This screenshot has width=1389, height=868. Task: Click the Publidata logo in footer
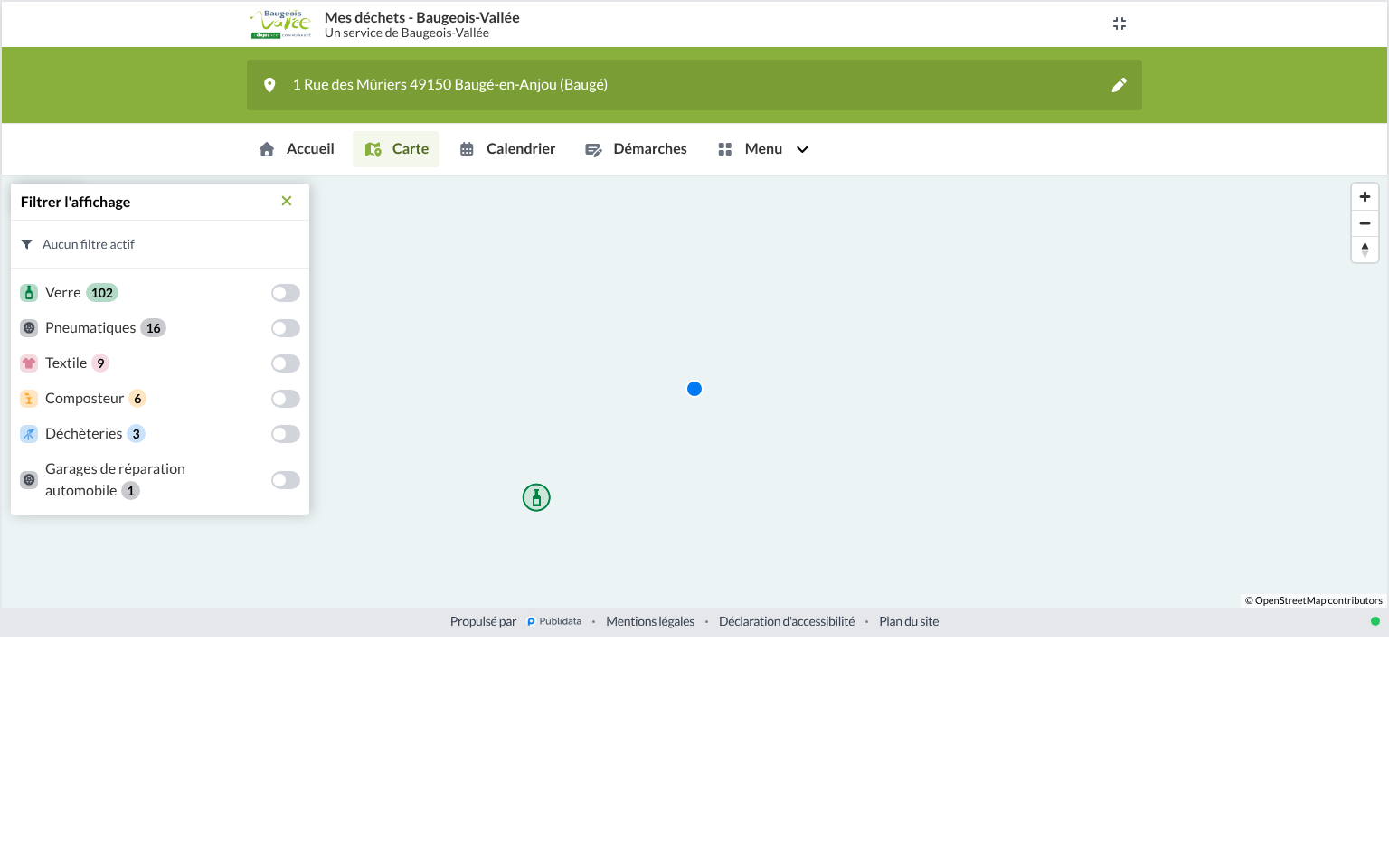click(554, 621)
